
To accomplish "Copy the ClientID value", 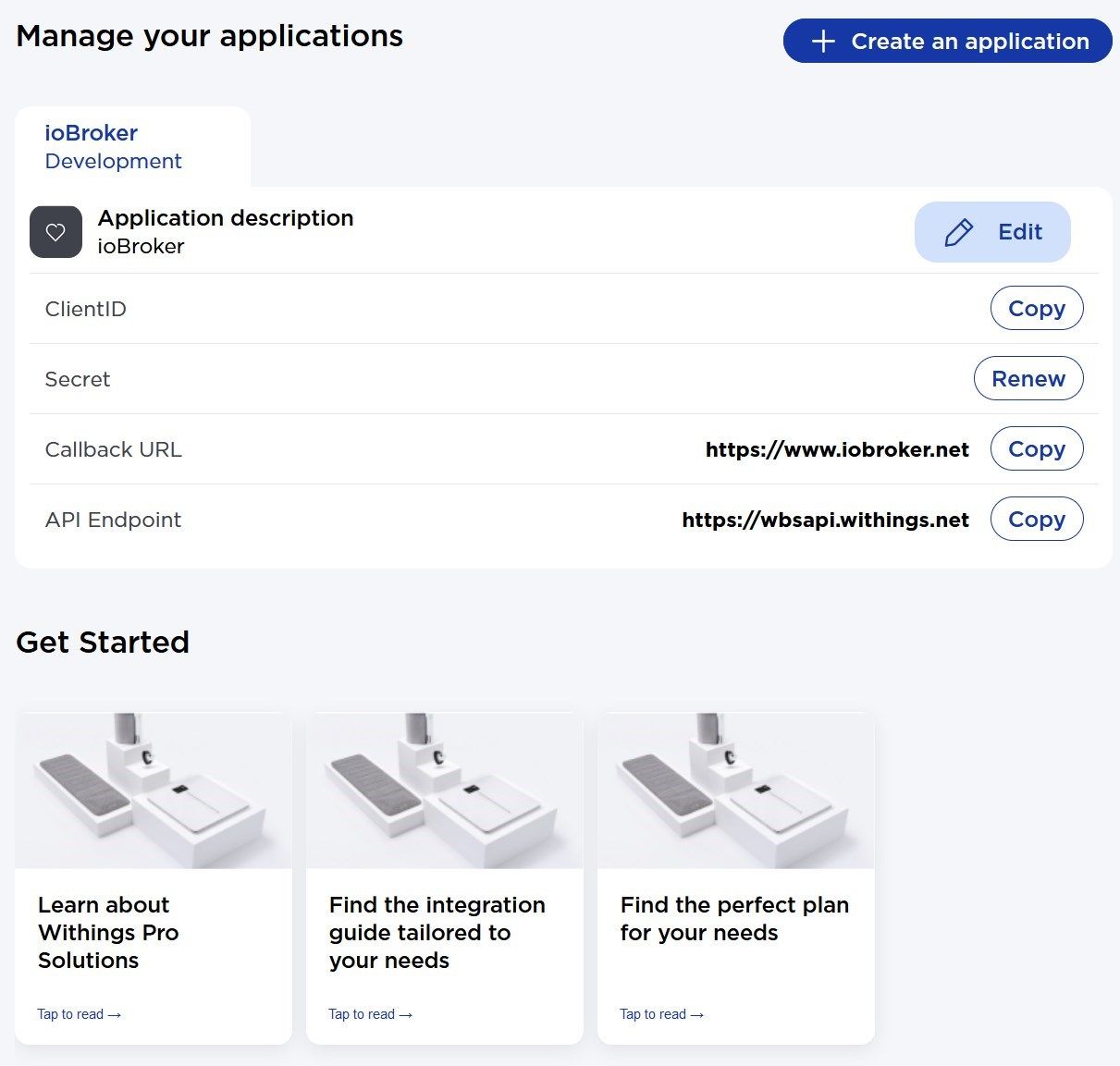I will click(1037, 309).
